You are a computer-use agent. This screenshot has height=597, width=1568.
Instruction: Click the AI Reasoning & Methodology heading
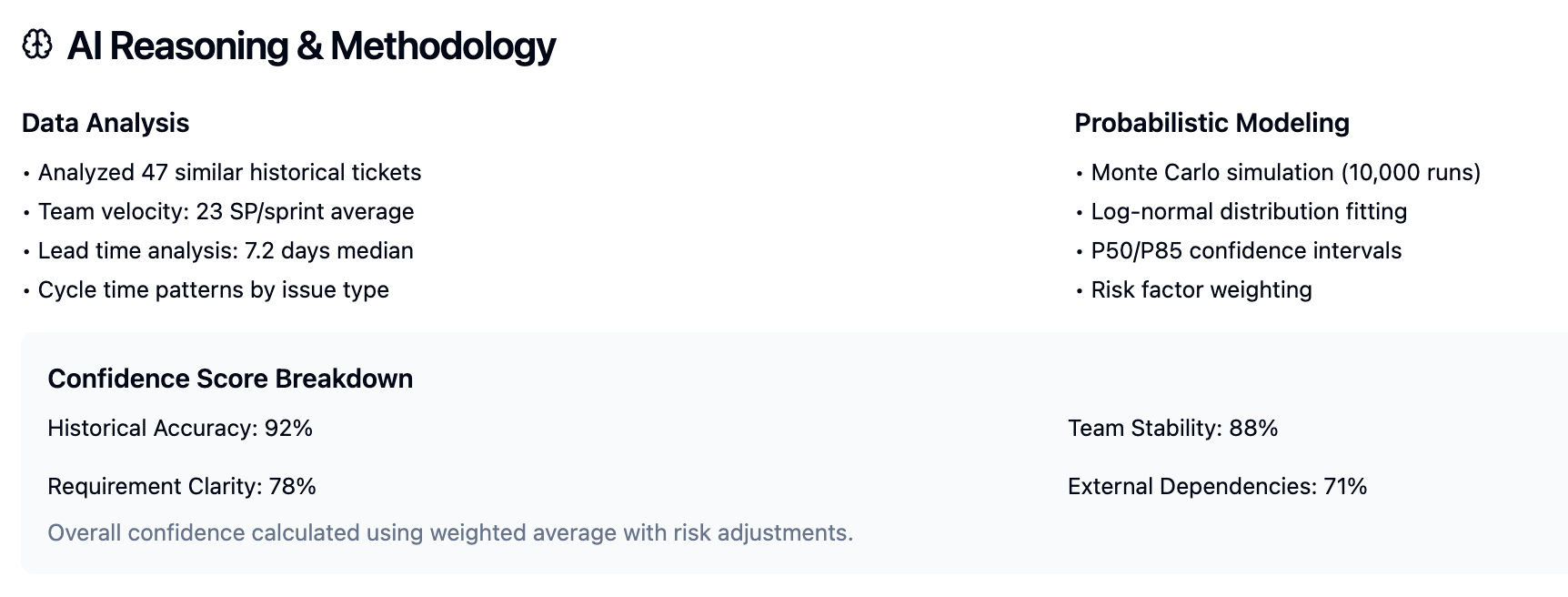tap(311, 46)
